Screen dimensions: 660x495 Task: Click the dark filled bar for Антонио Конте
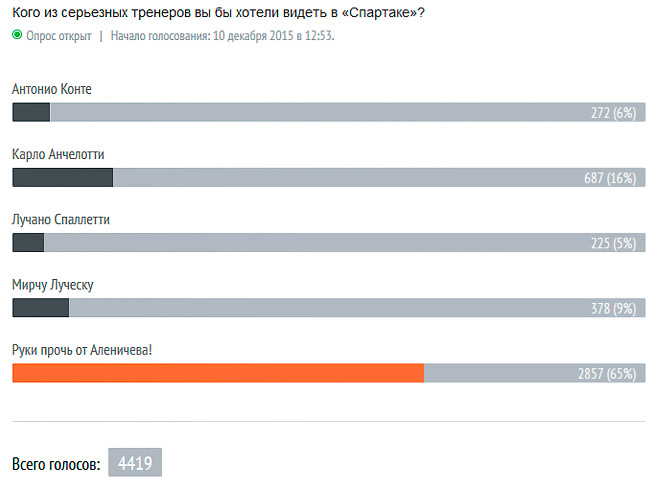(32, 112)
